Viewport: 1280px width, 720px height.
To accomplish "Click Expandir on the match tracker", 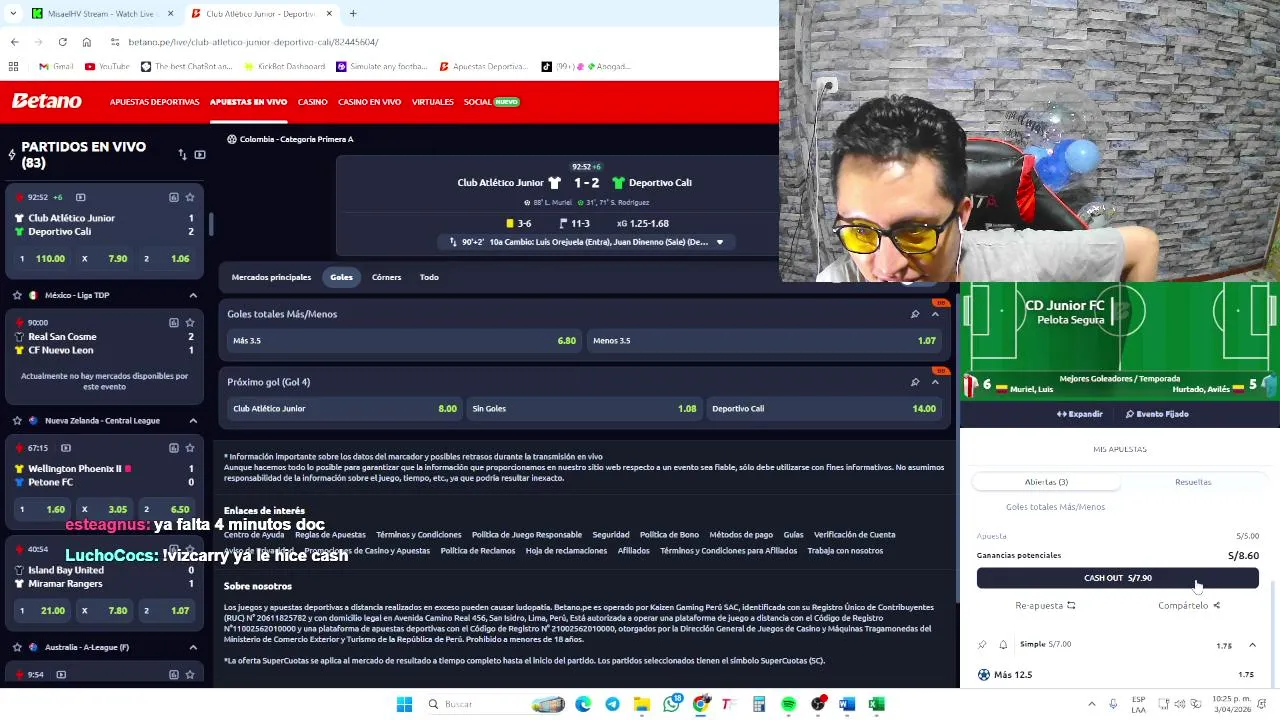I will tap(1079, 414).
